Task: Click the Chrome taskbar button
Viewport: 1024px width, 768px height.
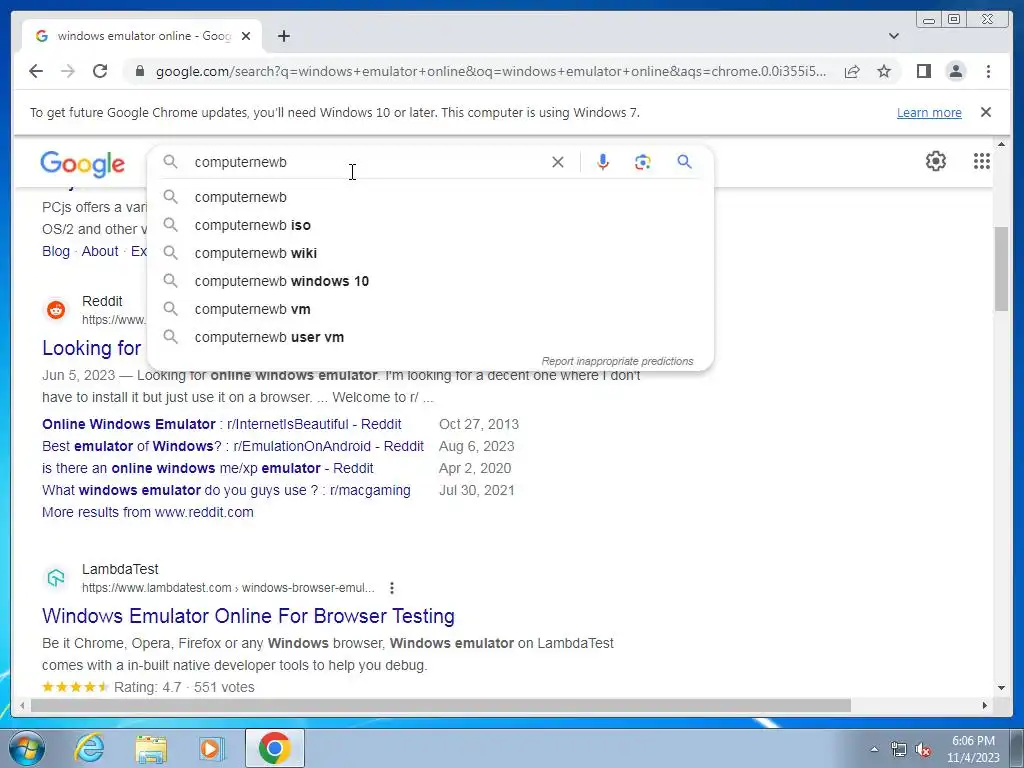Action: (274, 748)
